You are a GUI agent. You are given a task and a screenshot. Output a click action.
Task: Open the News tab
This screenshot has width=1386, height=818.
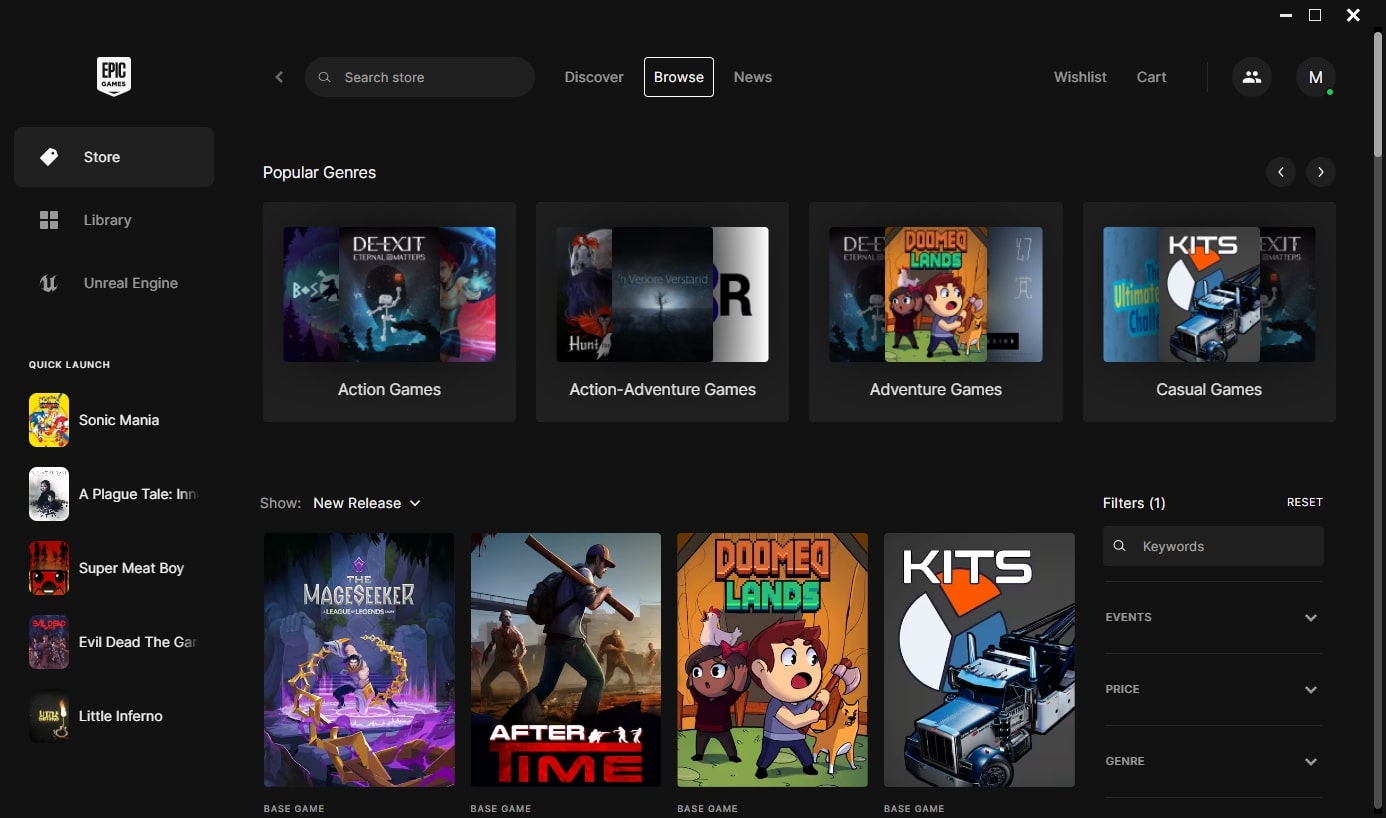coord(753,77)
